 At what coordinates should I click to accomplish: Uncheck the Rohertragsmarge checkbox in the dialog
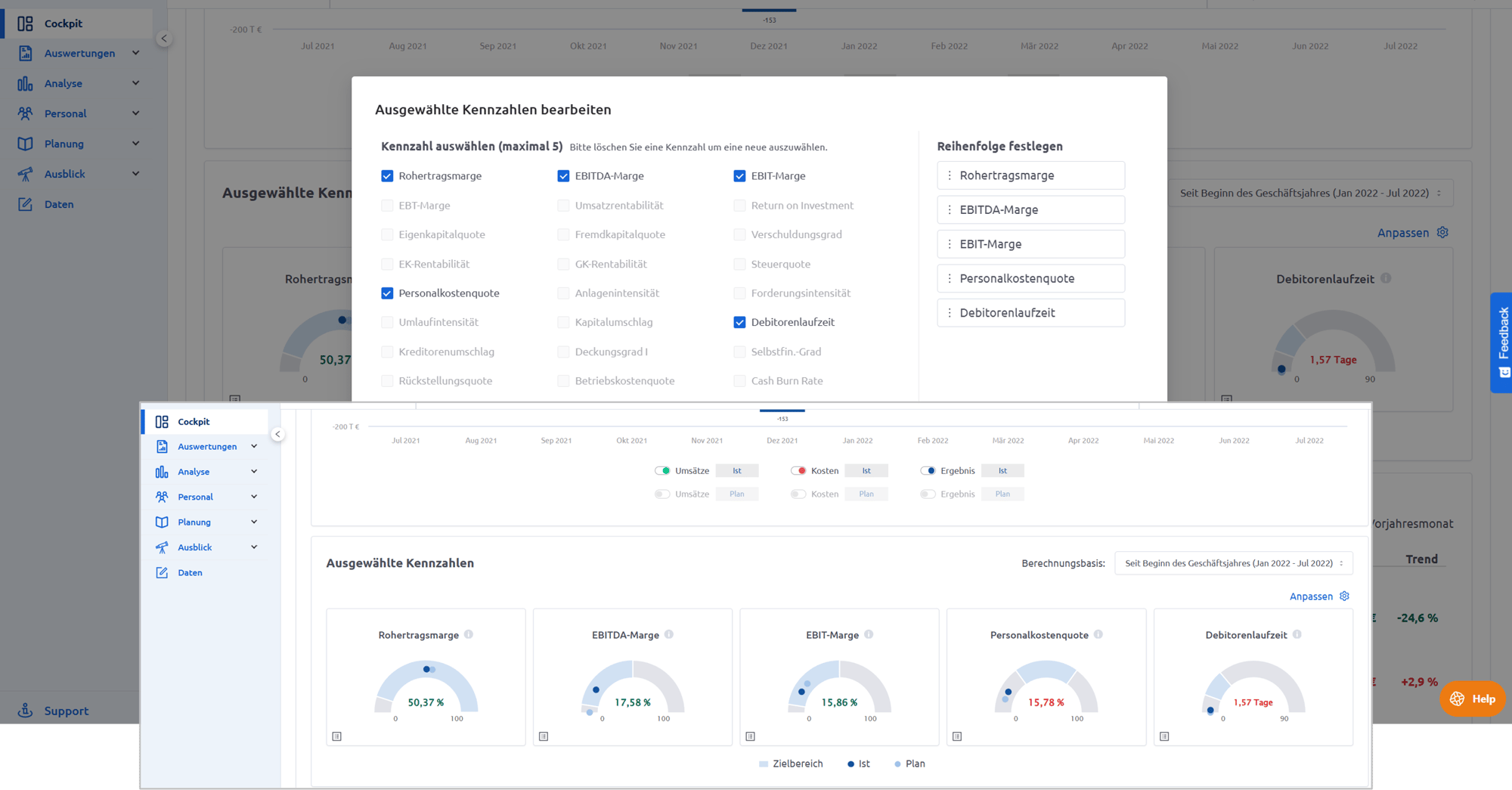387,176
